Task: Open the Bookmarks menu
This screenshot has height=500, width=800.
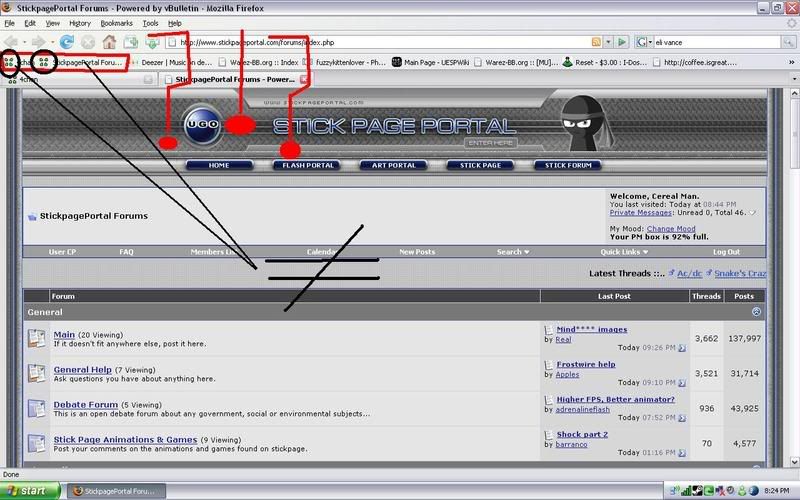Action: 116,22
